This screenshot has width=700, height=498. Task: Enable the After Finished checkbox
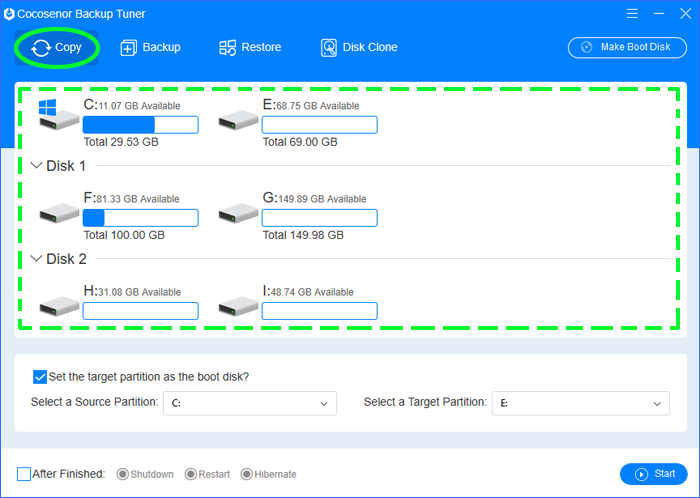[24, 474]
